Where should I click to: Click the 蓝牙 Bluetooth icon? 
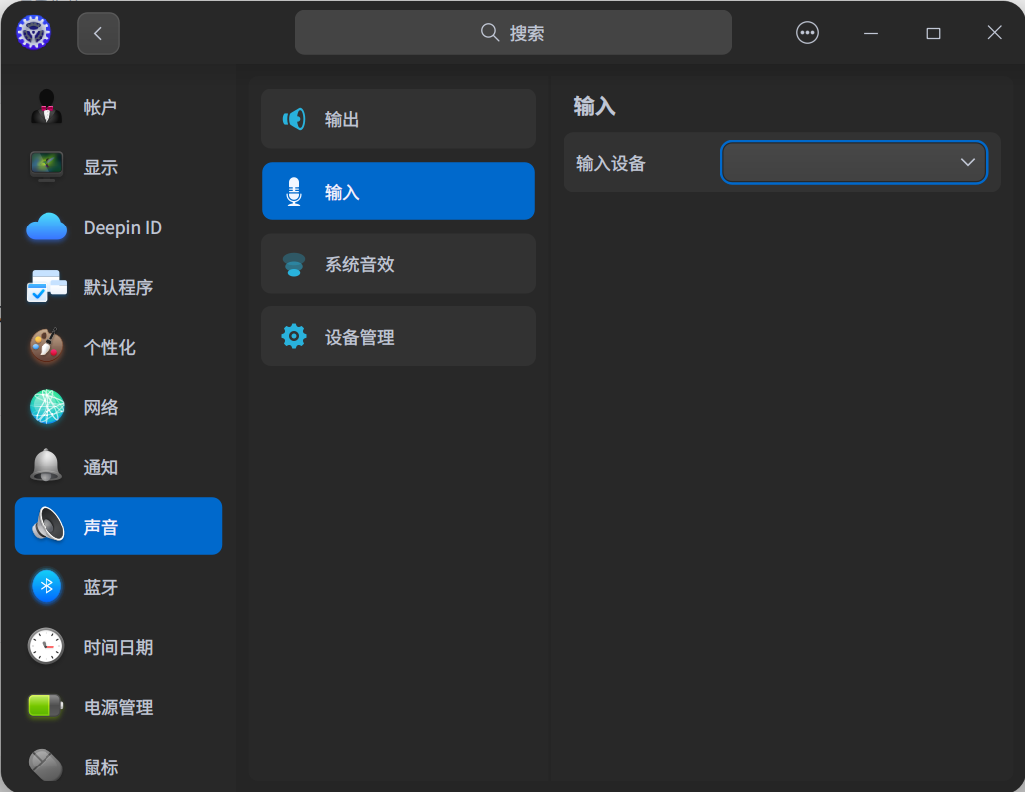(45, 587)
